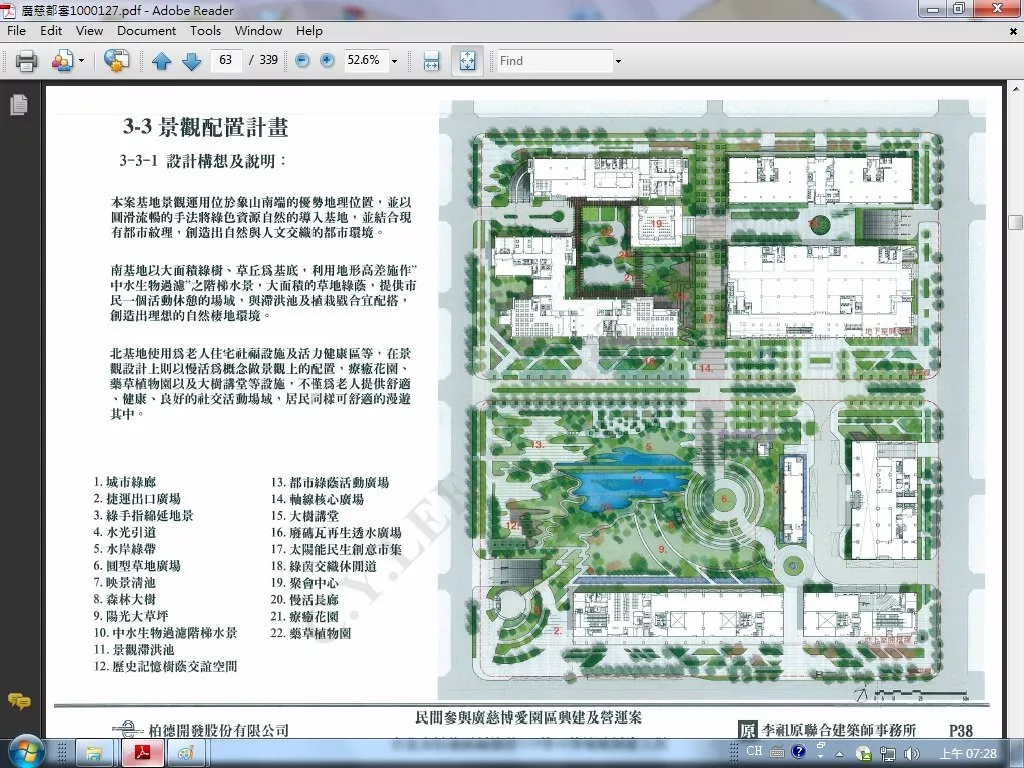Open the View menu
1024x768 pixels.
click(x=89, y=31)
